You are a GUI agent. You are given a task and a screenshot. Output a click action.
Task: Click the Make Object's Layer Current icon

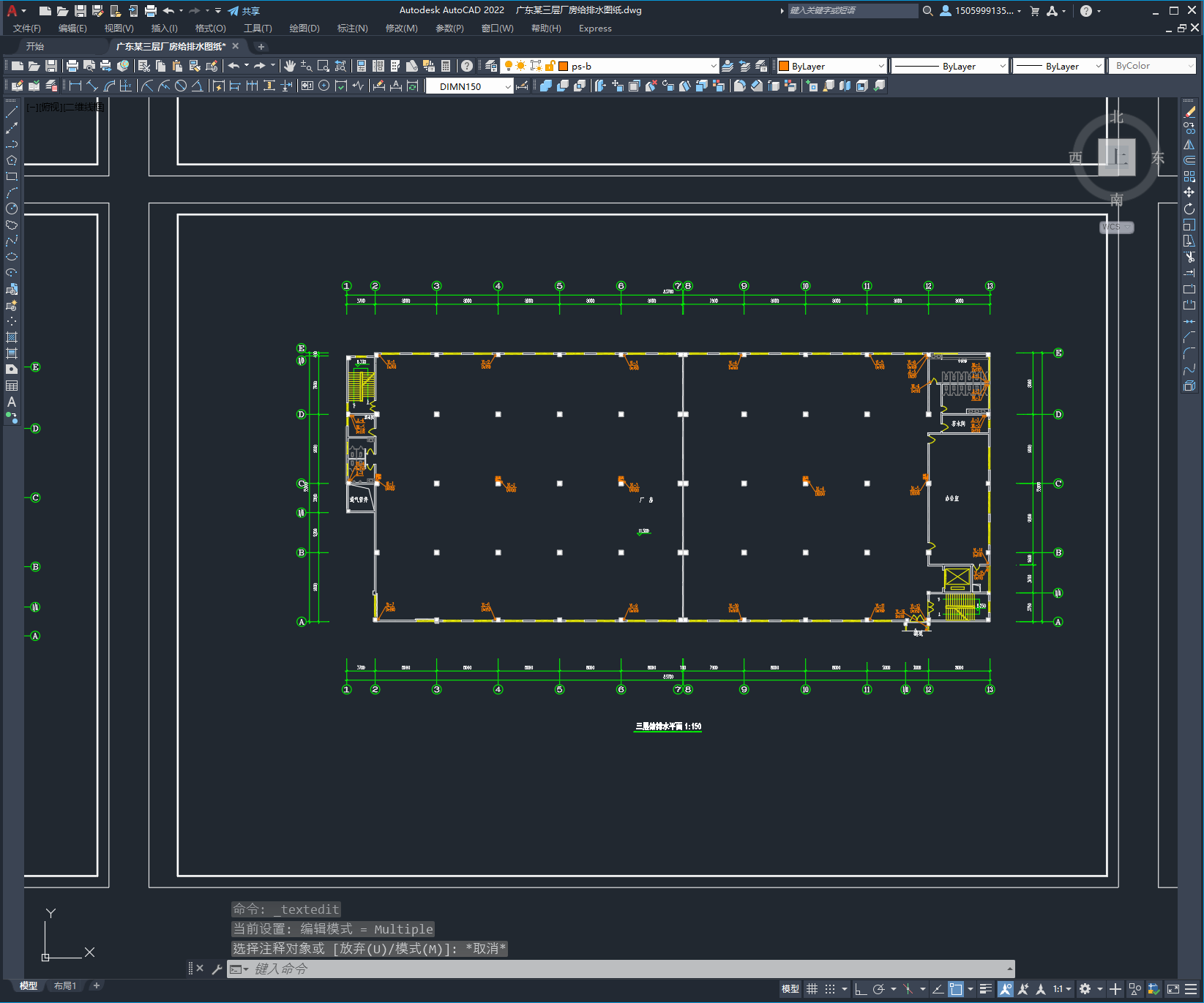click(728, 66)
